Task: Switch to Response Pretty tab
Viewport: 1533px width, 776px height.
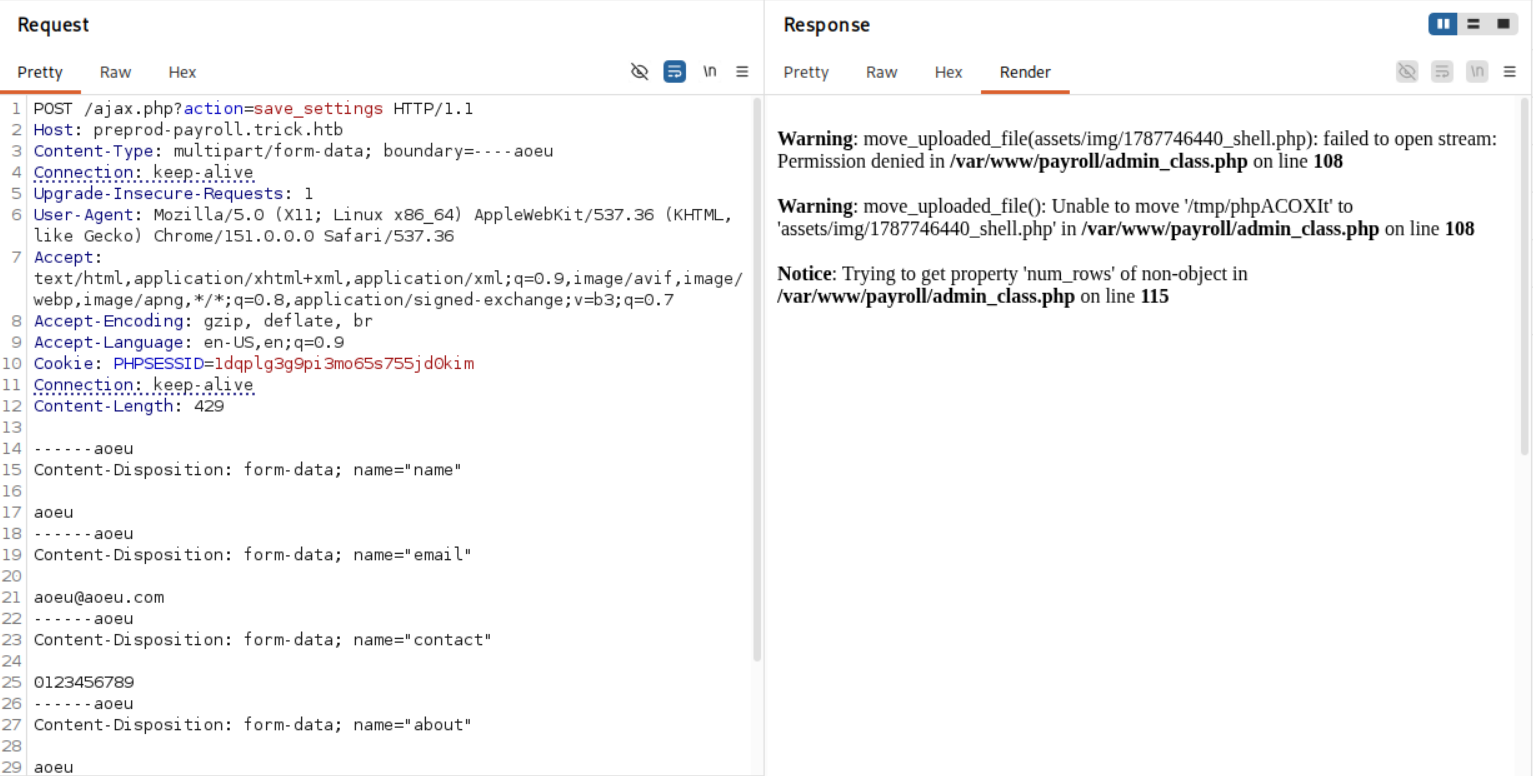Action: 806,72
